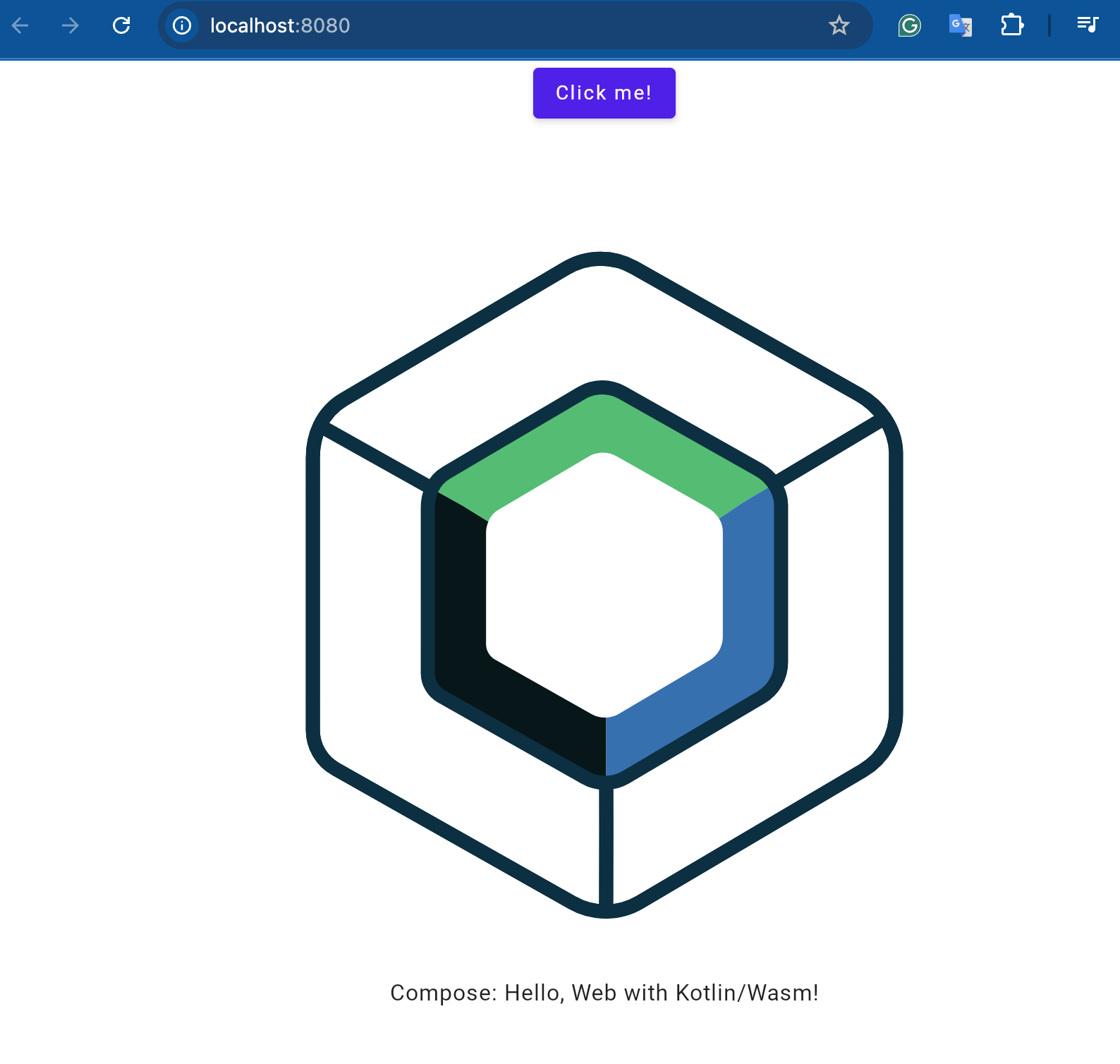Click the browser Forward arrow
The height and width of the screenshot is (1064, 1120).
coord(70,26)
